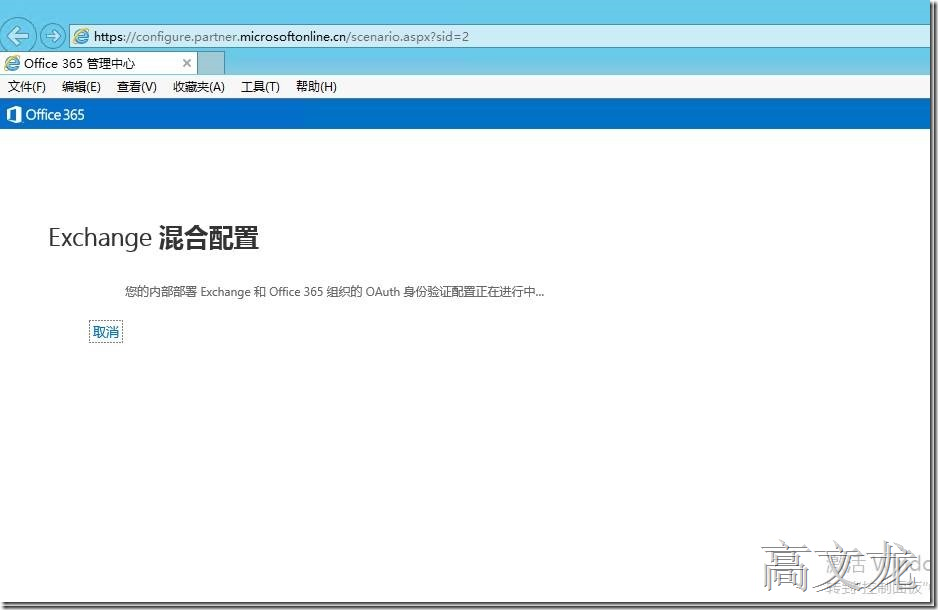
Task: Click the Internet Explorer page icon in address bar
Action: tap(81, 36)
